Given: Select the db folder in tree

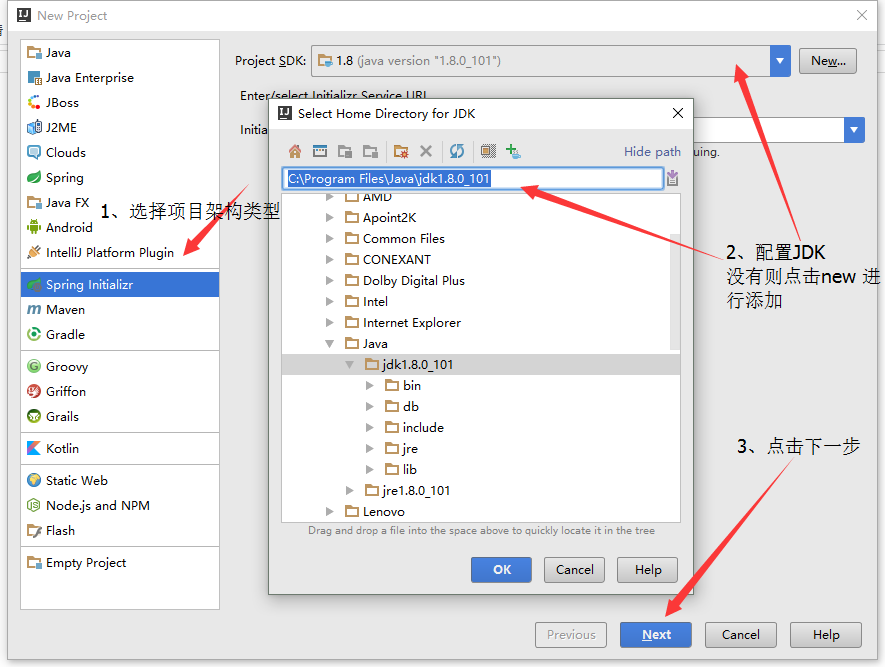Looking at the screenshot, I should 480,406.
